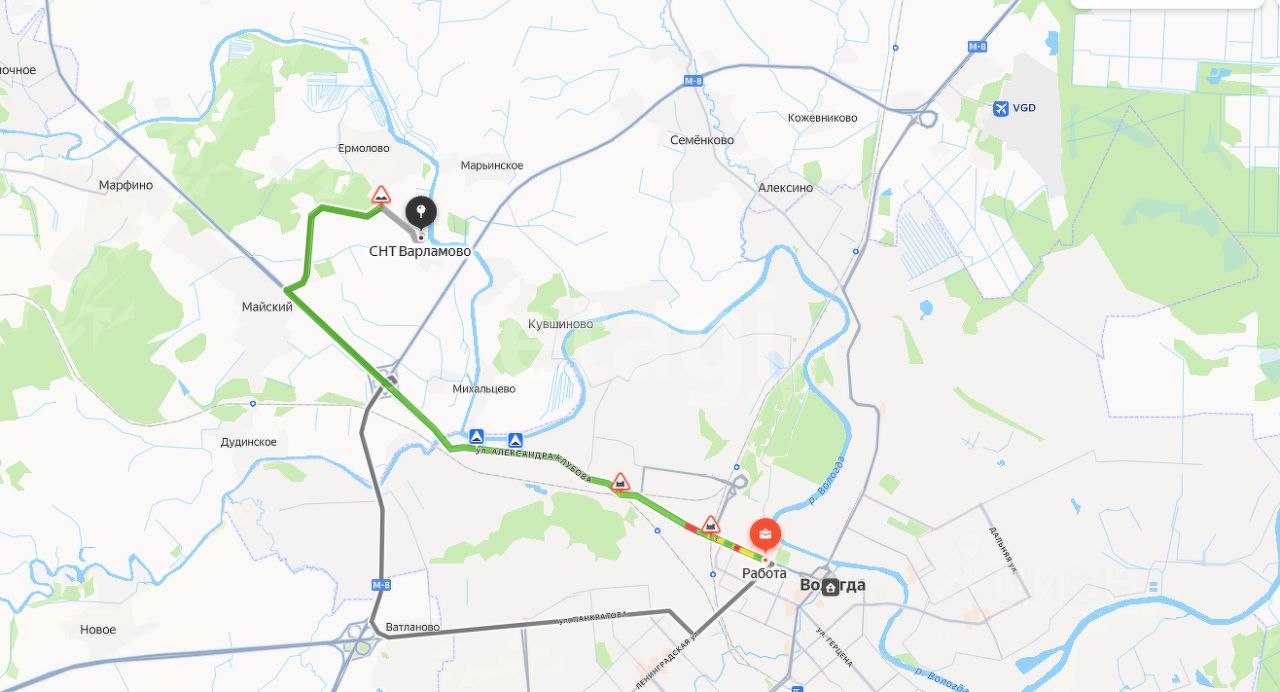Screen dimensions: 1280x692
Task: Open railroad crossing warning by ул. Александра Клубова
Action: point(621,483)
